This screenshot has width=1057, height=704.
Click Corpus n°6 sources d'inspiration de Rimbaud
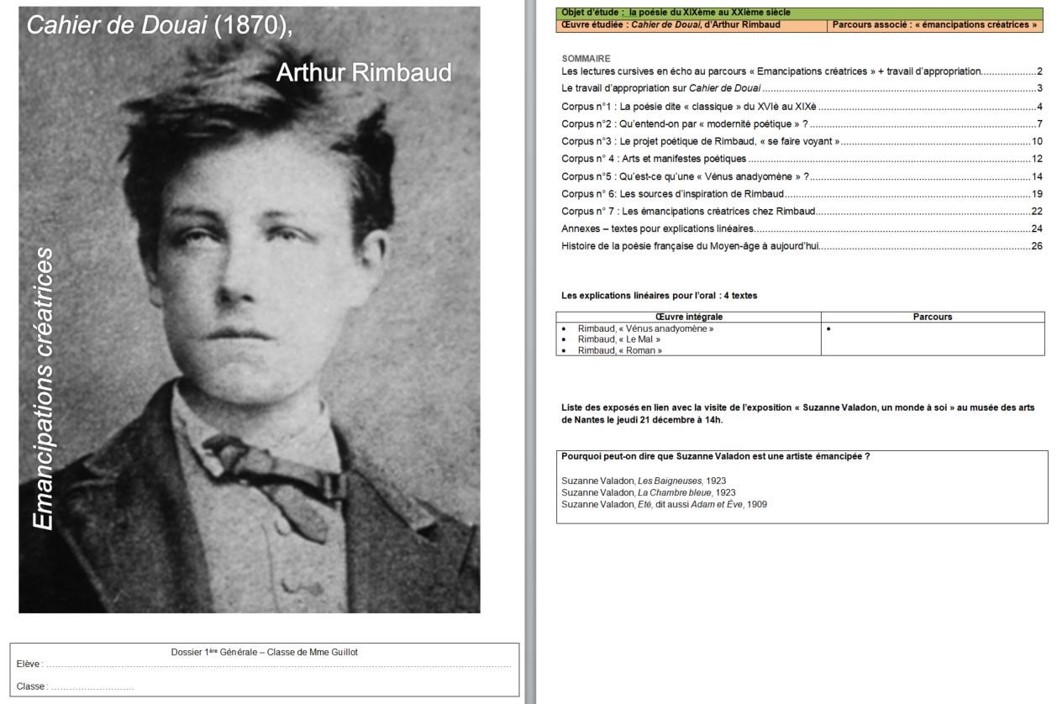pos(673,194)
